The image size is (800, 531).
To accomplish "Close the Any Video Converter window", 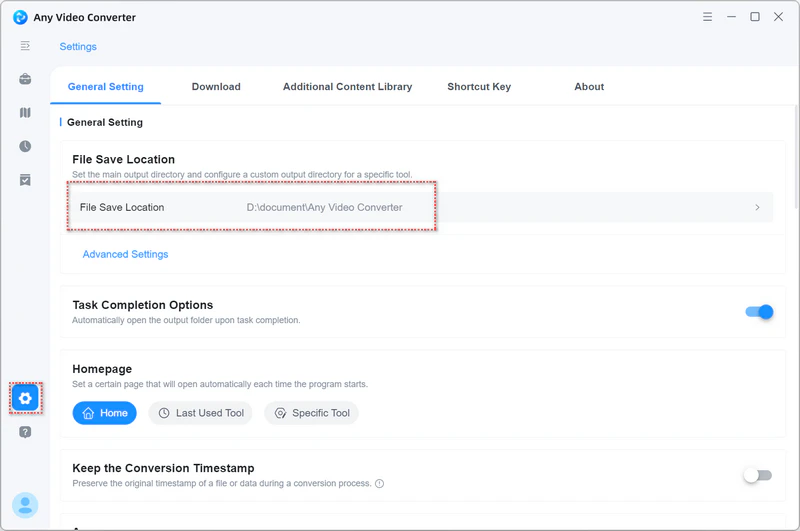I will tap(778, 17).
